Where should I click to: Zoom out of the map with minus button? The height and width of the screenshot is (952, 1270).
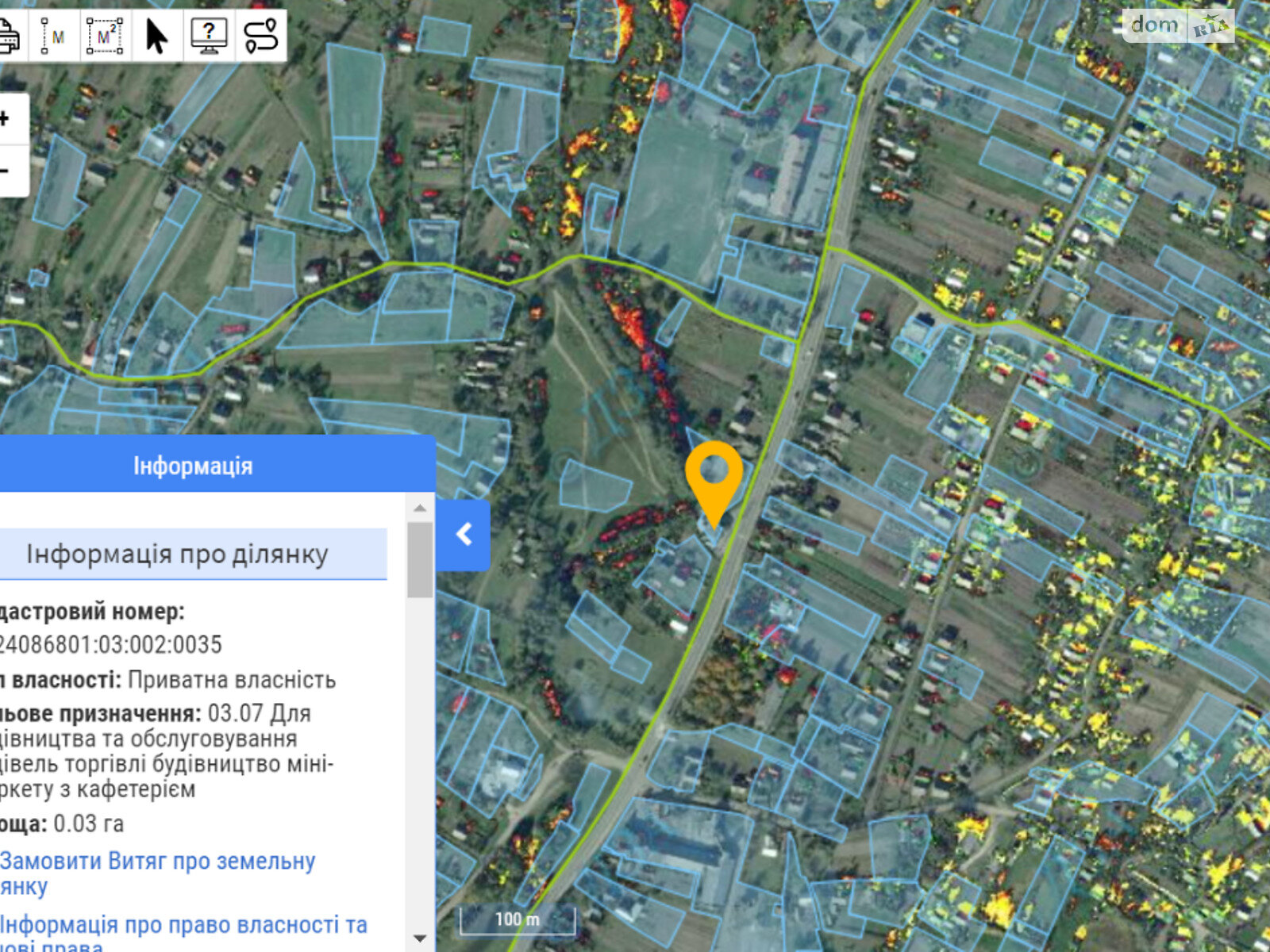coord(8,171)
